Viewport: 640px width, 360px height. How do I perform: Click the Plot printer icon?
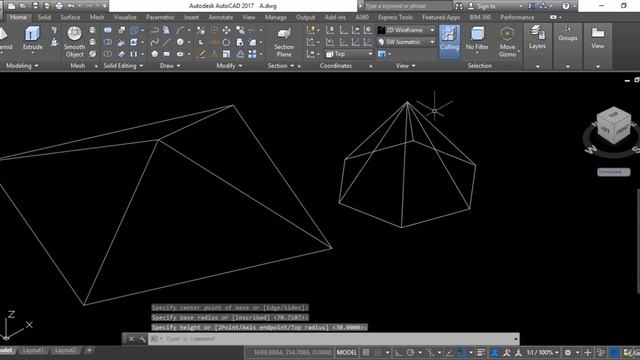tap(59, 6)
